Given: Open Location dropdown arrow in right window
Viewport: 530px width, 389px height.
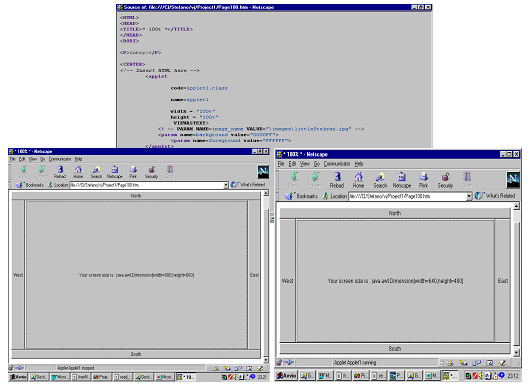Looking at the screenshot, I should point(469,196).
